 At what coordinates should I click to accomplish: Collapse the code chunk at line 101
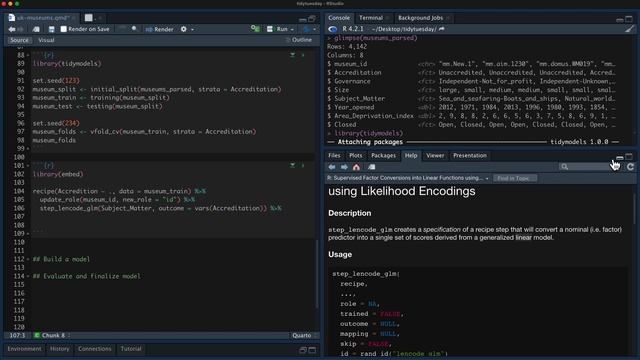(x=28, y=166)
